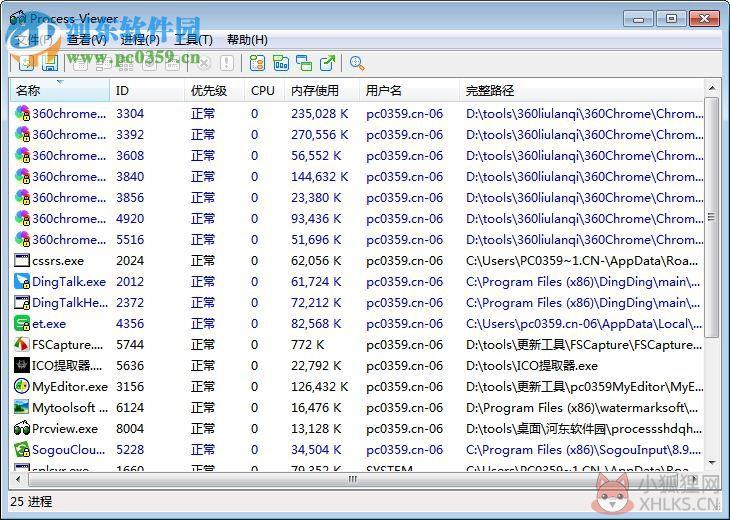Click the 正常 priority in row ID 5744
This screenshot has height=520, width=730.
(x=203, y=344)
